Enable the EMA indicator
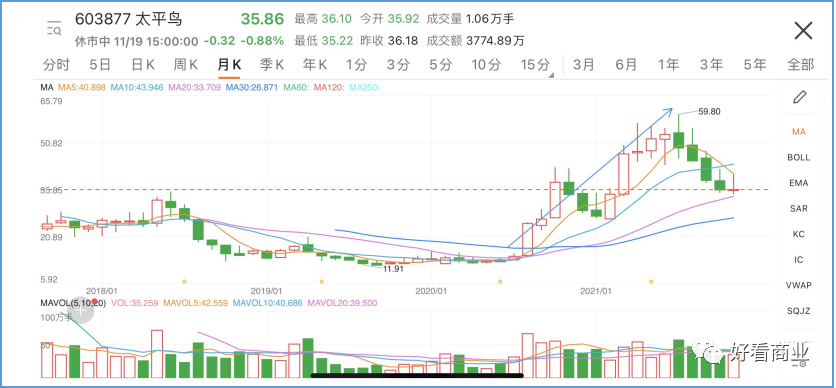Screen dimensions: 836x388 pos(798,183)
